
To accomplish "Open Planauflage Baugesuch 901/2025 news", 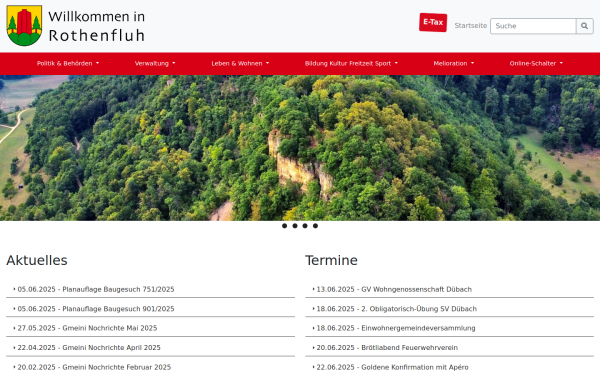I will point(96,309).
